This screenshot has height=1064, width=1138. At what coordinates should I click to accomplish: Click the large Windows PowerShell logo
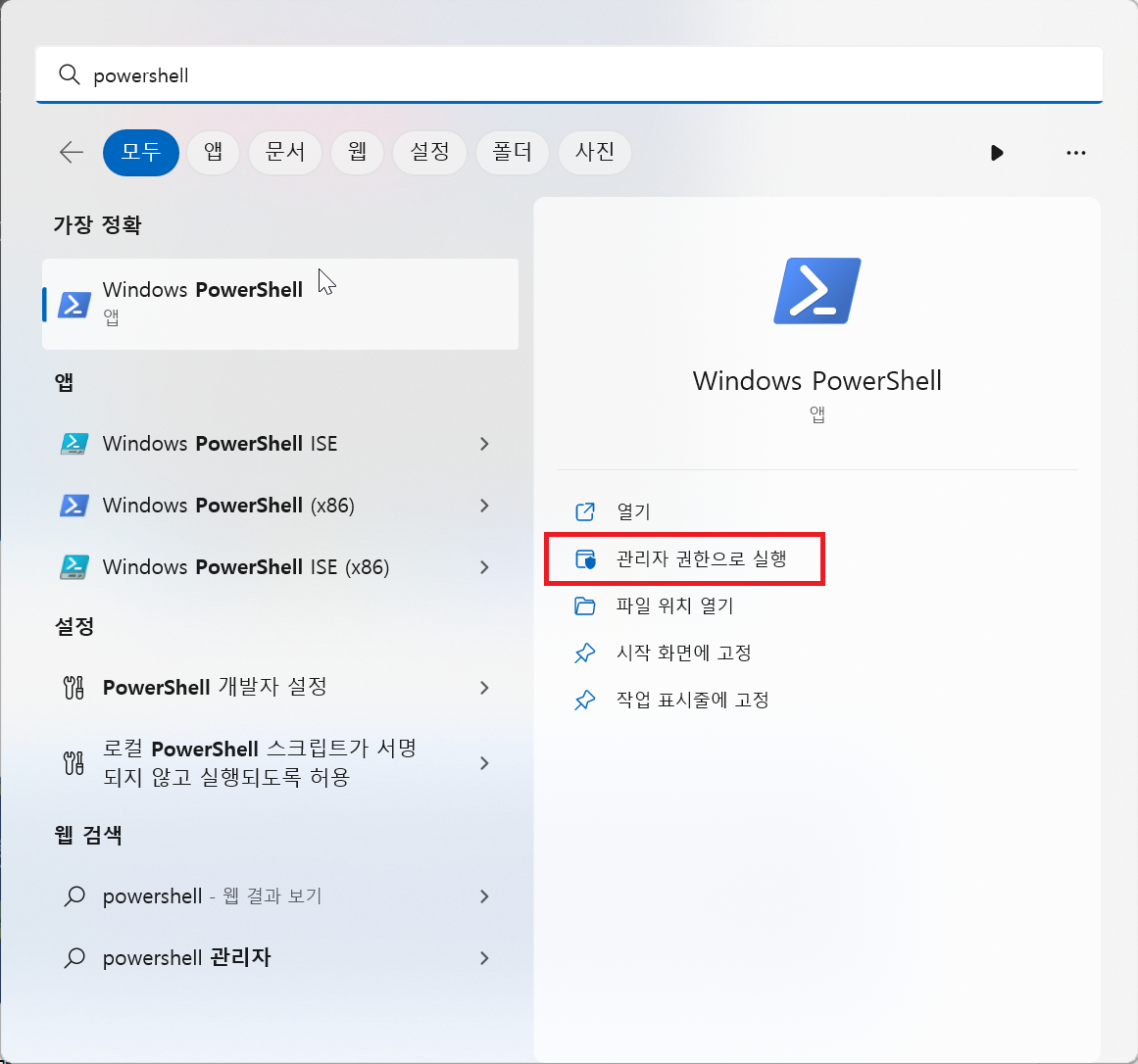(817, 291)
